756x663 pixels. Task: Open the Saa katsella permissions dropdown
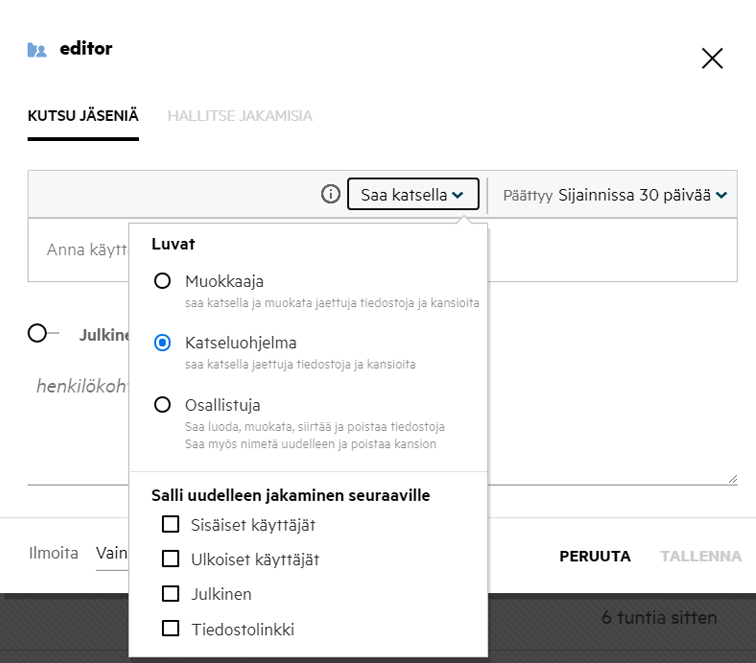412,195
